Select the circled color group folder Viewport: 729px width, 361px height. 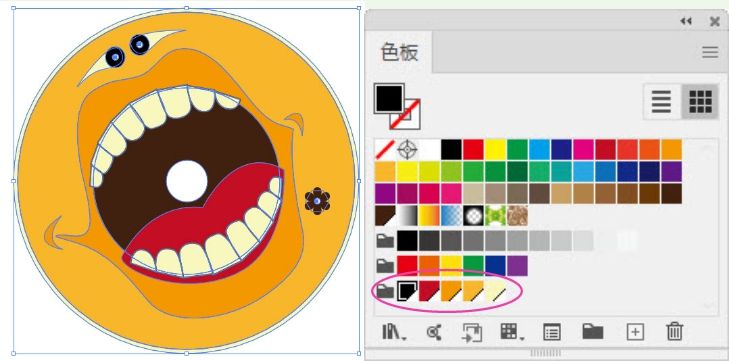tap(385, 292)
